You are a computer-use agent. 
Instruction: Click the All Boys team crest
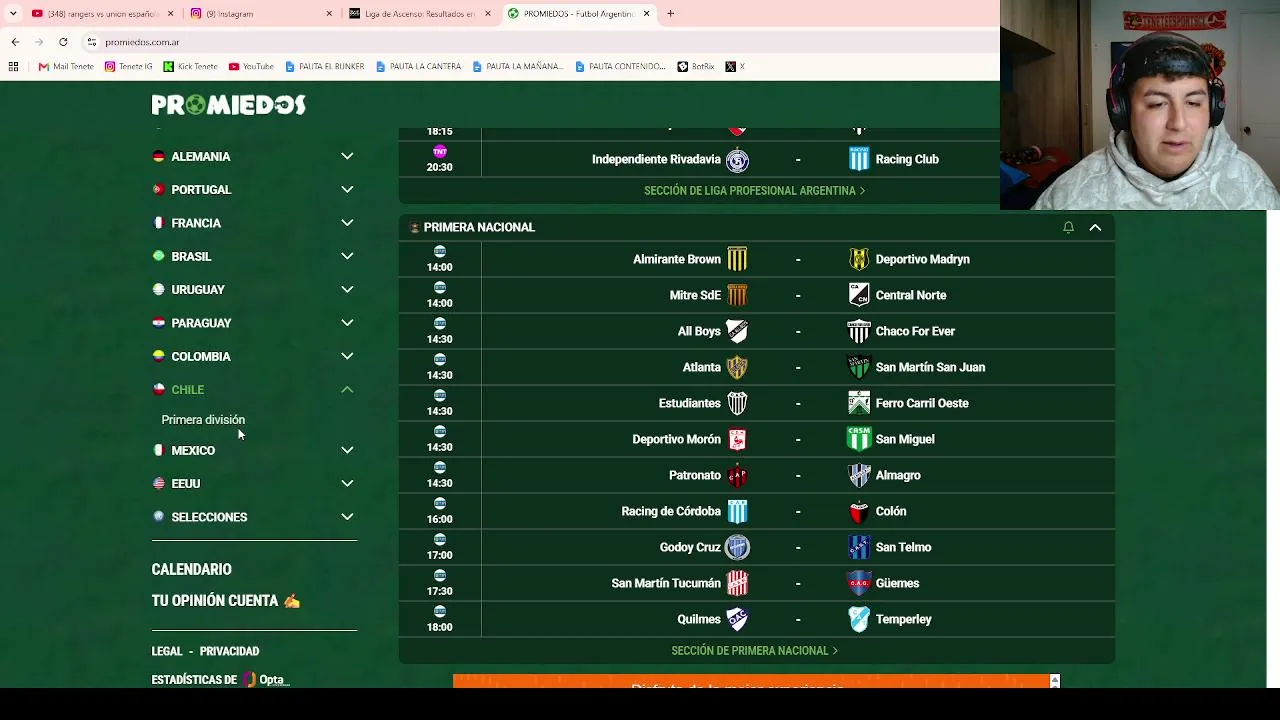click(737, 331)
